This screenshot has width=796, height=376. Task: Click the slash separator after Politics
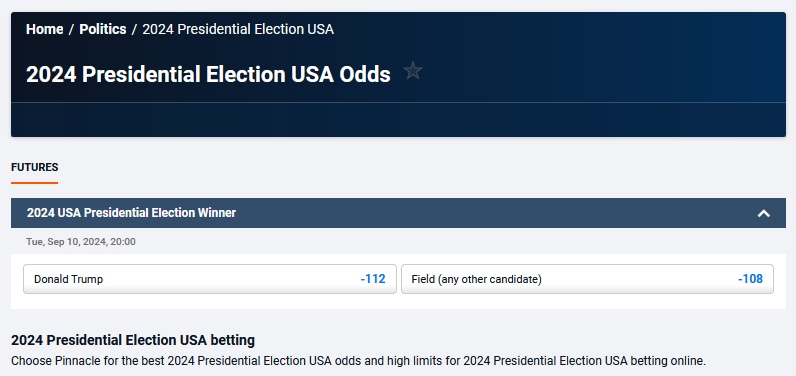point(134,29)
